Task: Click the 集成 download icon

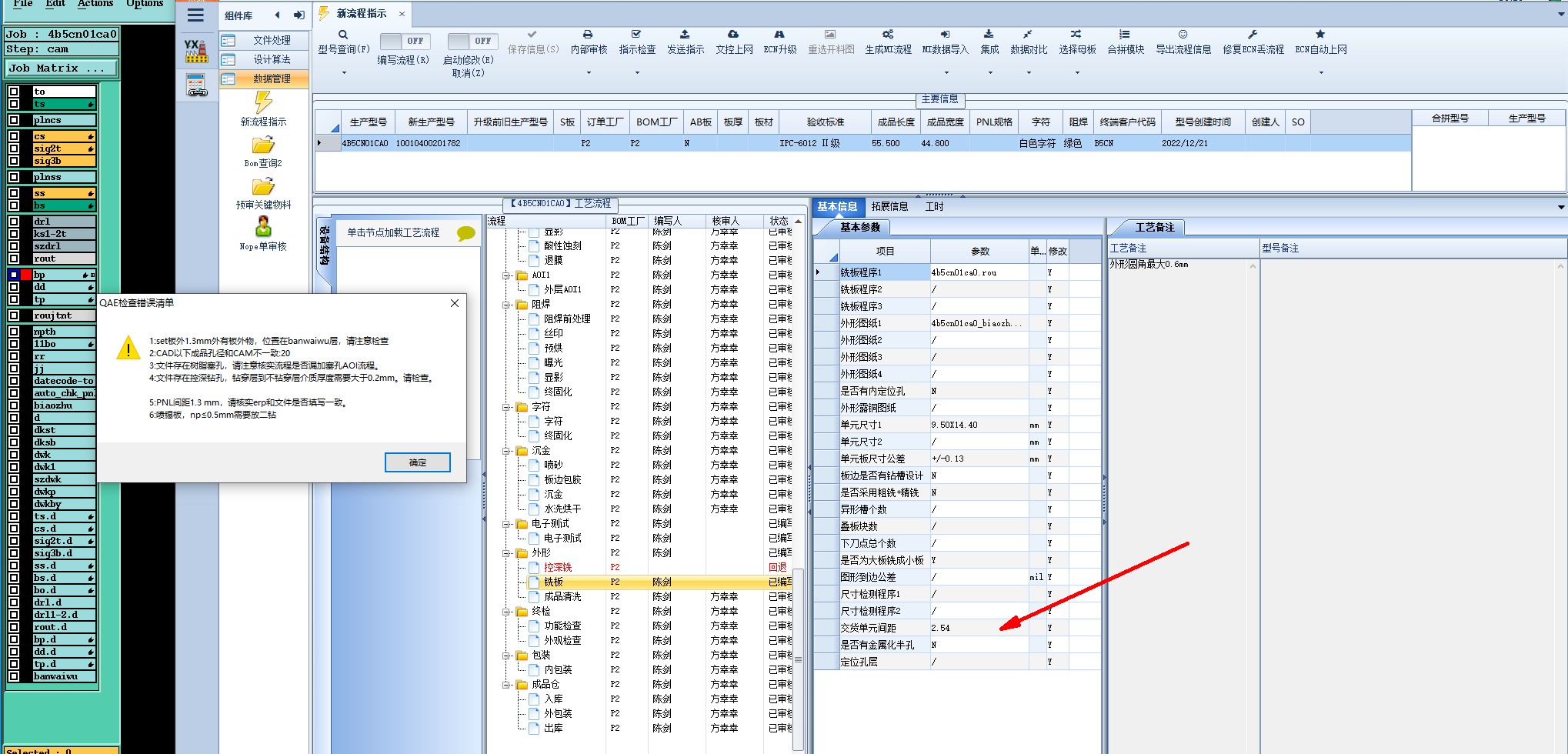Action: [x=989, y=35]
